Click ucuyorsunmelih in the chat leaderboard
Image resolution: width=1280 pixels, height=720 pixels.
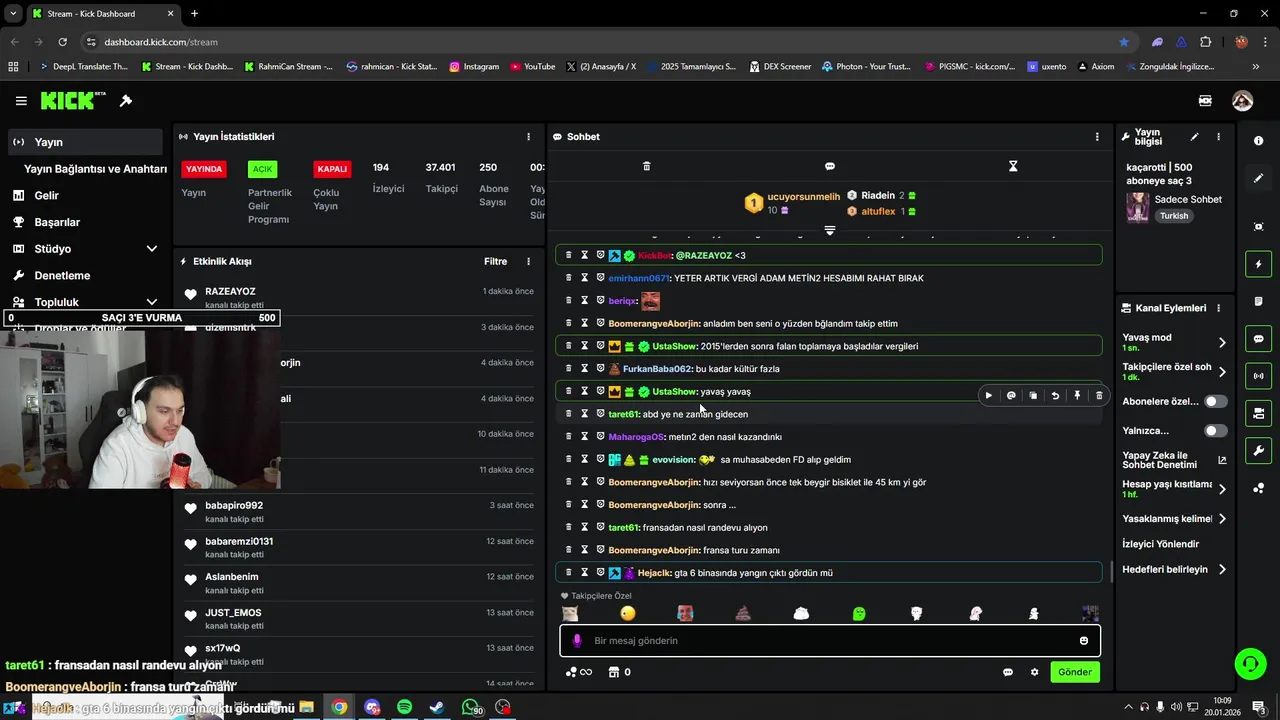pyautogui.click(x=804, y=197)
